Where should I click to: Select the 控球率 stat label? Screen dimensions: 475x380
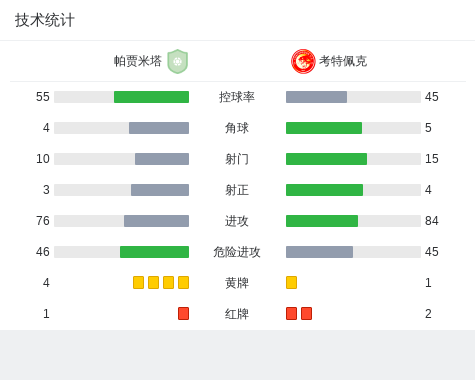[x=237, y=97]
